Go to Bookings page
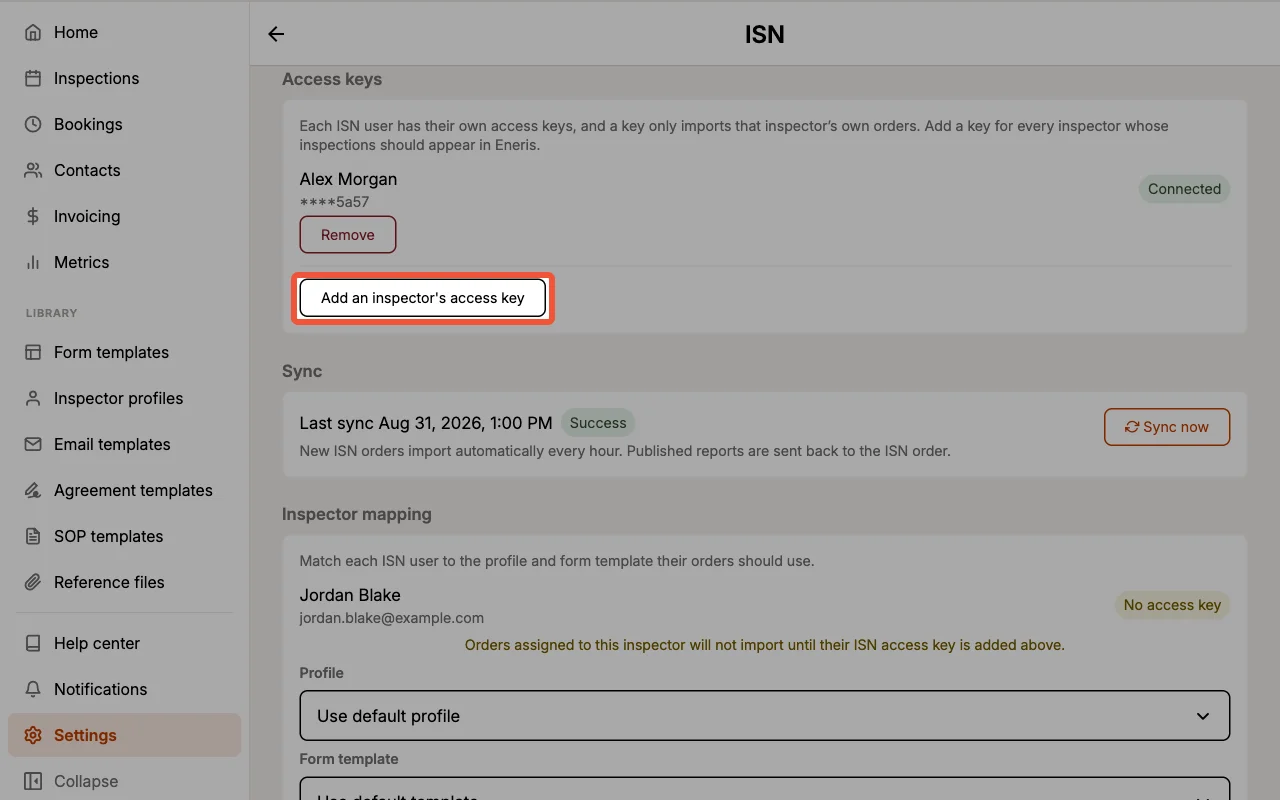The height and width of the screenshot is (800, 1280). (125, 124)
